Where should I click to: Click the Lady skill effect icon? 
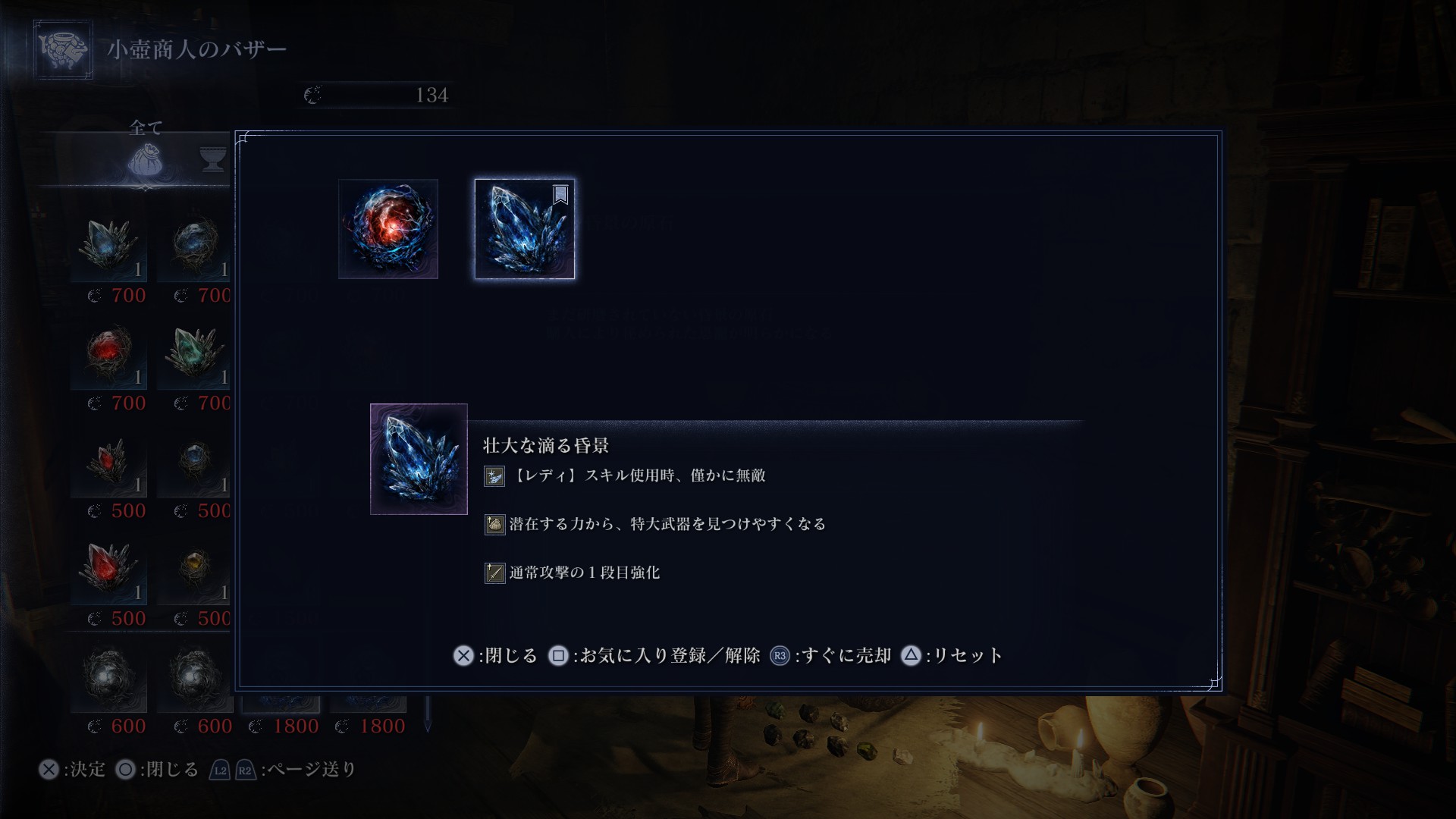[494, 476]
